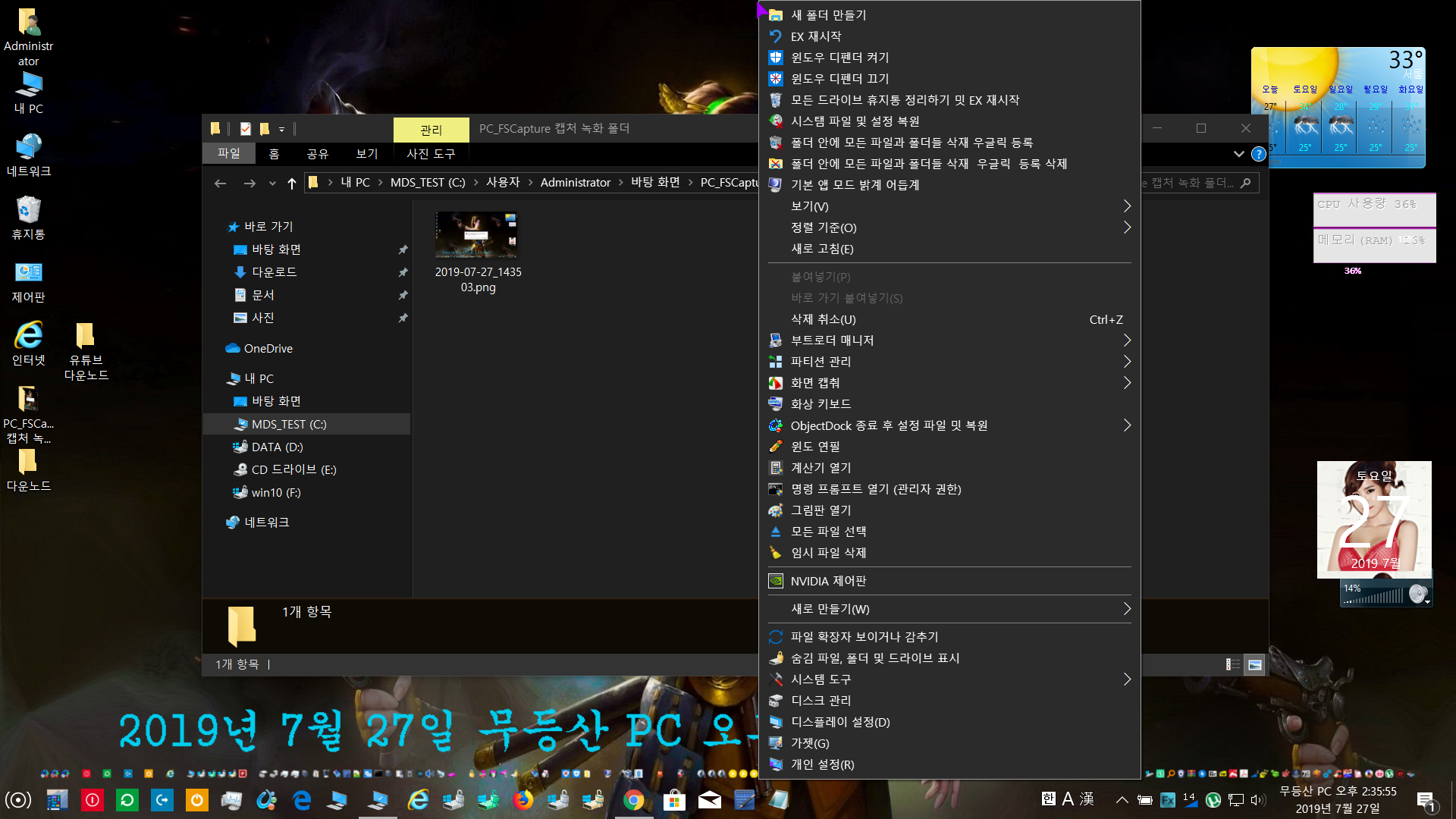Screen dimensions: 1456x819
Task: Open OneDrive in the navigation pane
Action: tap(259, 349)
